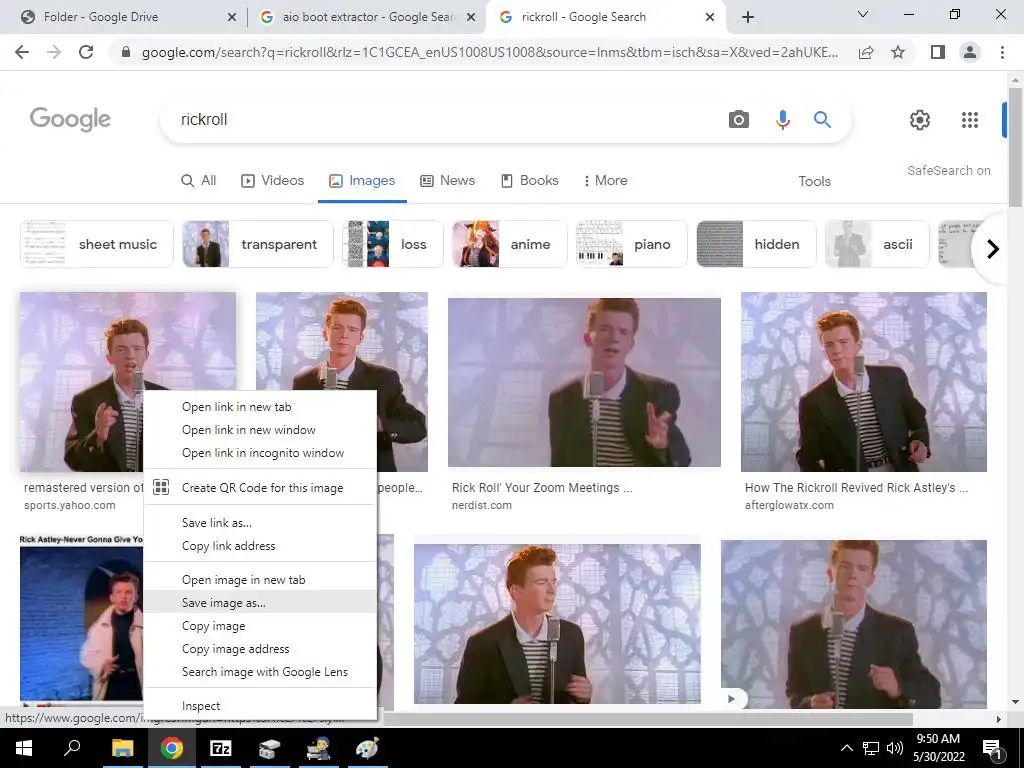Click the URL address bar

click(x=490, y=52)
